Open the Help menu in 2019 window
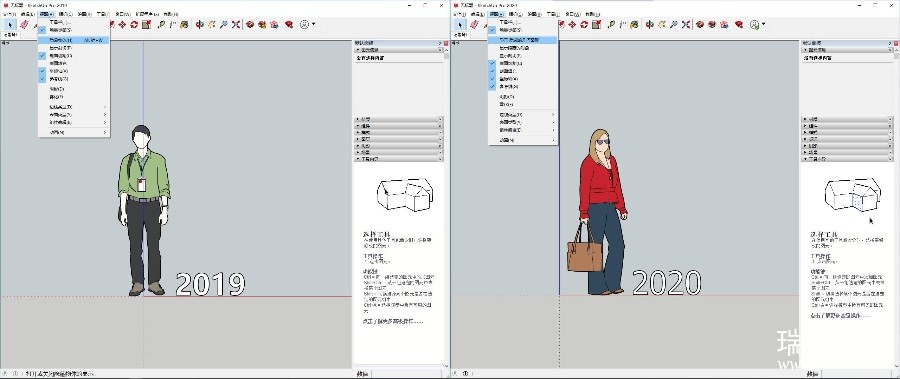Screen dimensions: 900x379 (x=170, y=14)
